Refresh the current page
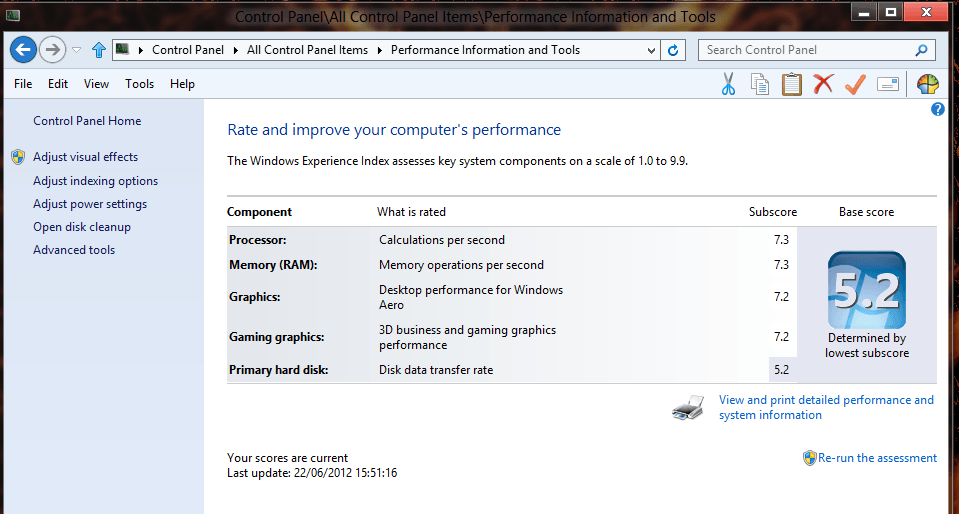The height and width of the screenshot is (514, 959). click(673, 50)
